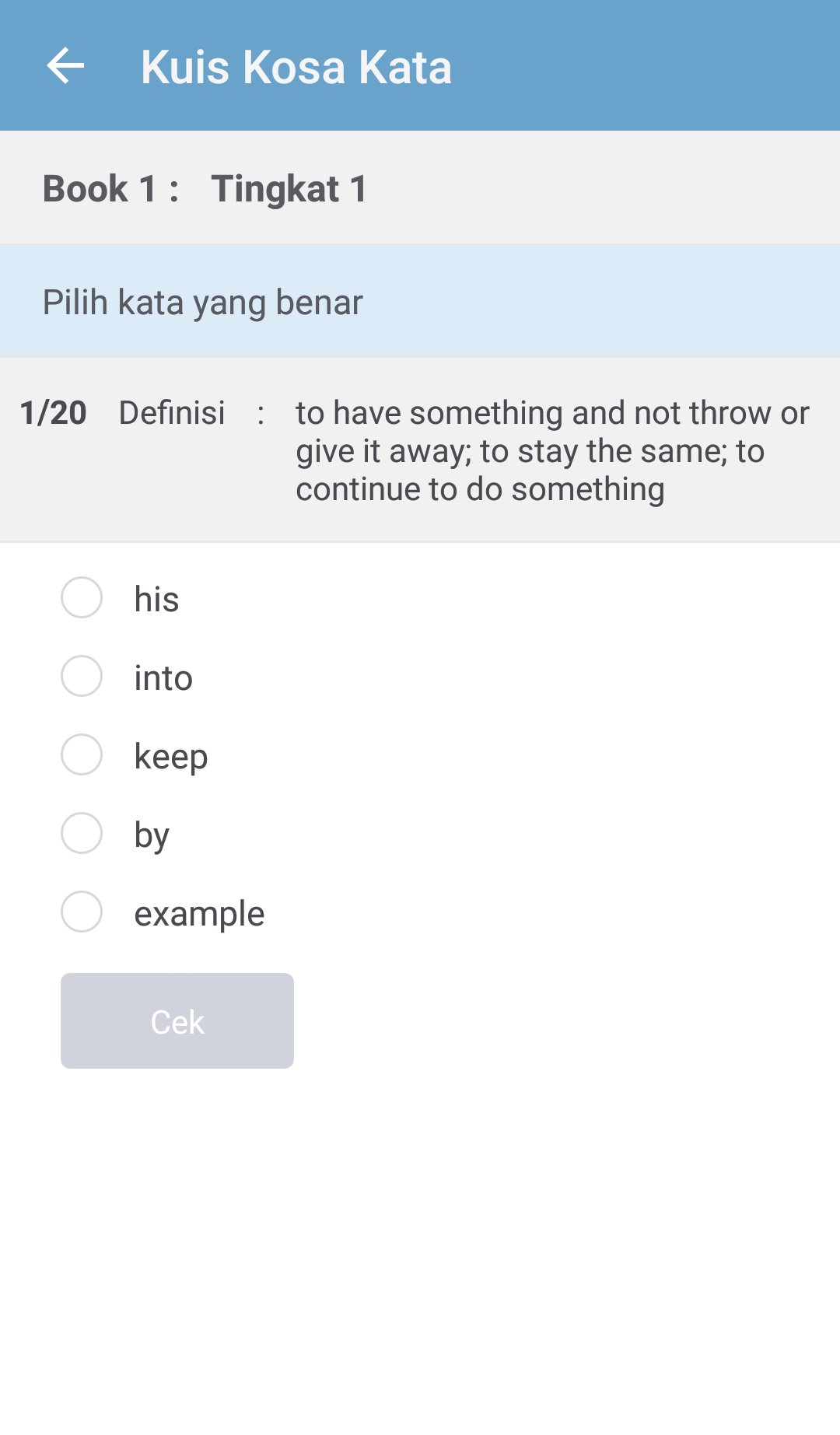Image resolution: width=840 pixels, height=1435 pixels.
Task: Select the 'his' radio button
Action: [x=82, y=597]
